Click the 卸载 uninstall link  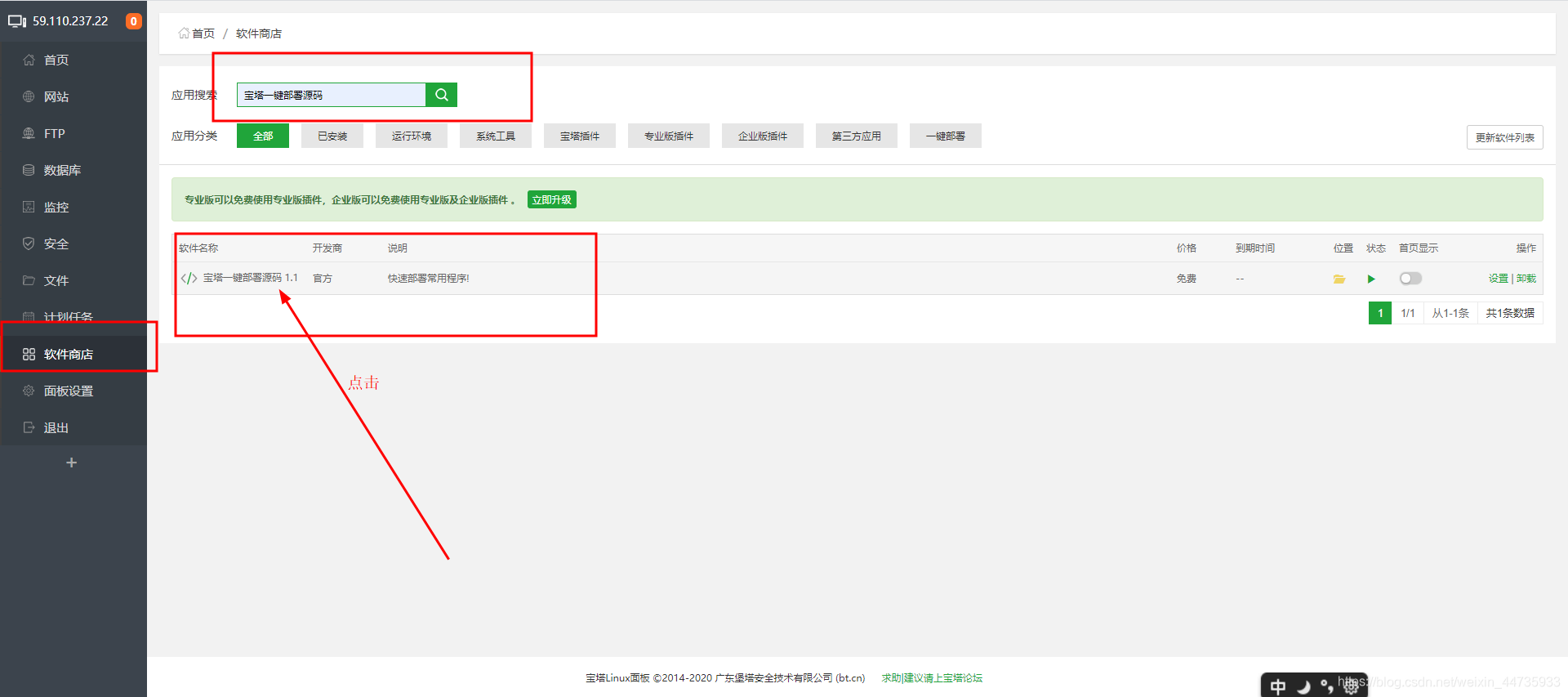coord(1526,279)
